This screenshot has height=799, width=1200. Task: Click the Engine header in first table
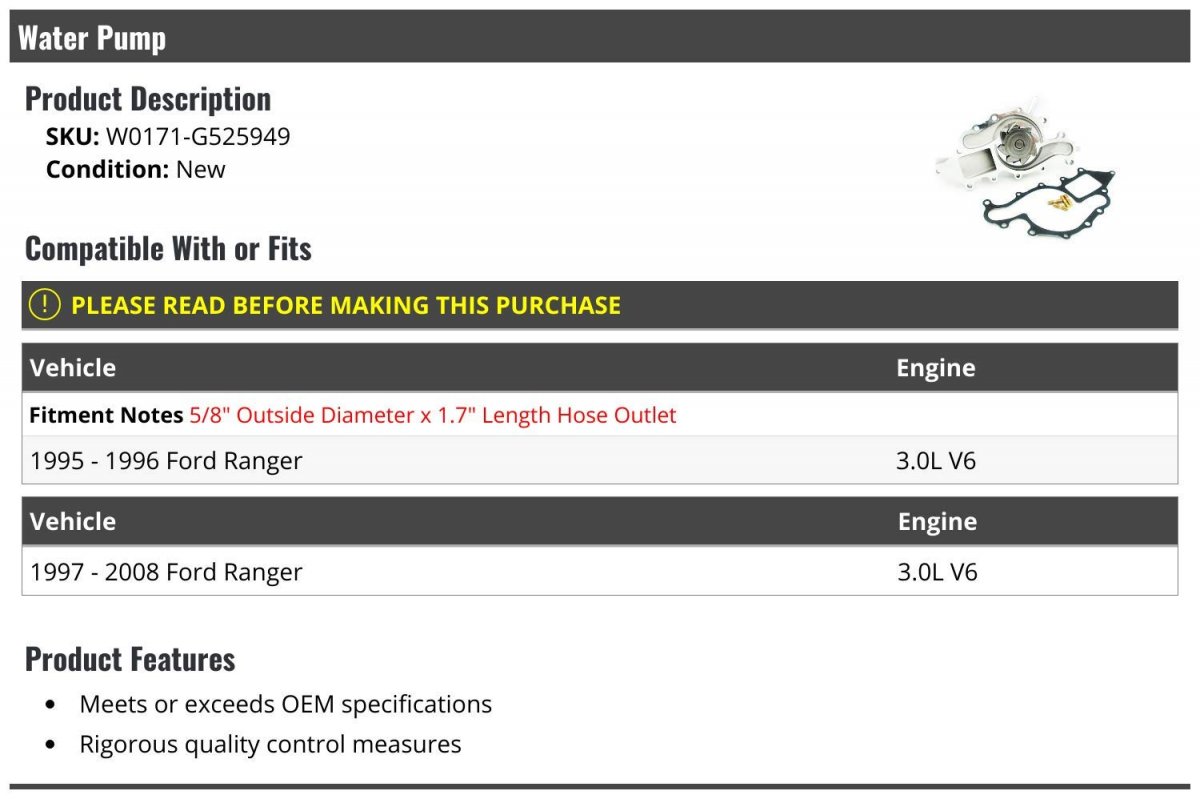click(x=935, y=368)
